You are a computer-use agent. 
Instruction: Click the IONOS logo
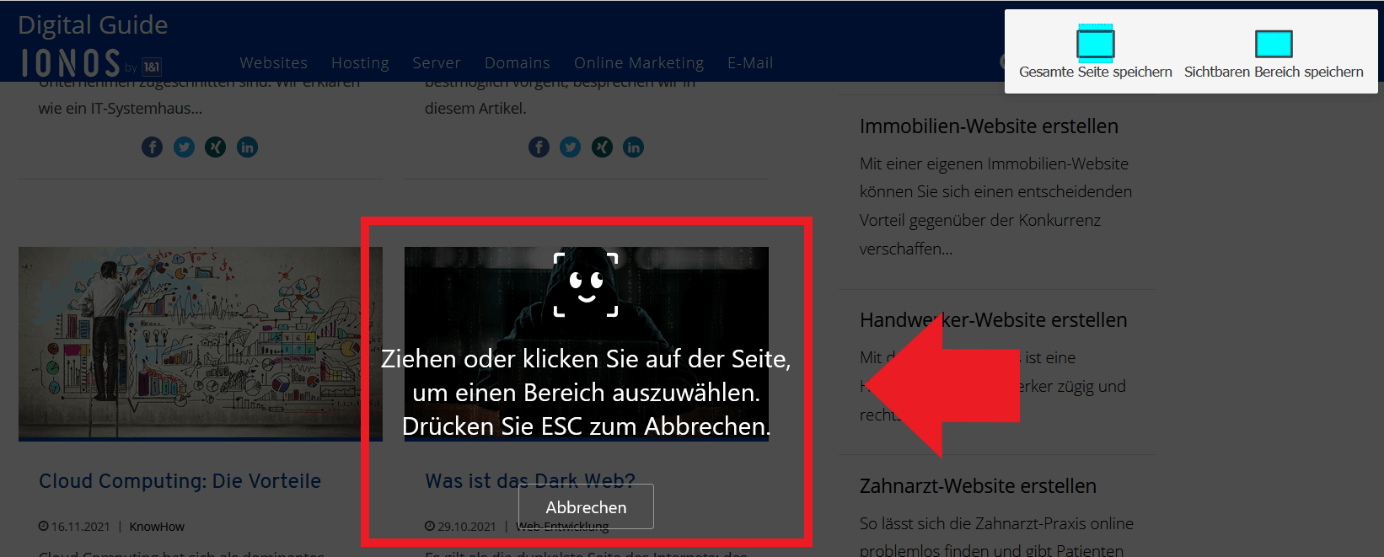pyautogui.click(x=91, y=63)
